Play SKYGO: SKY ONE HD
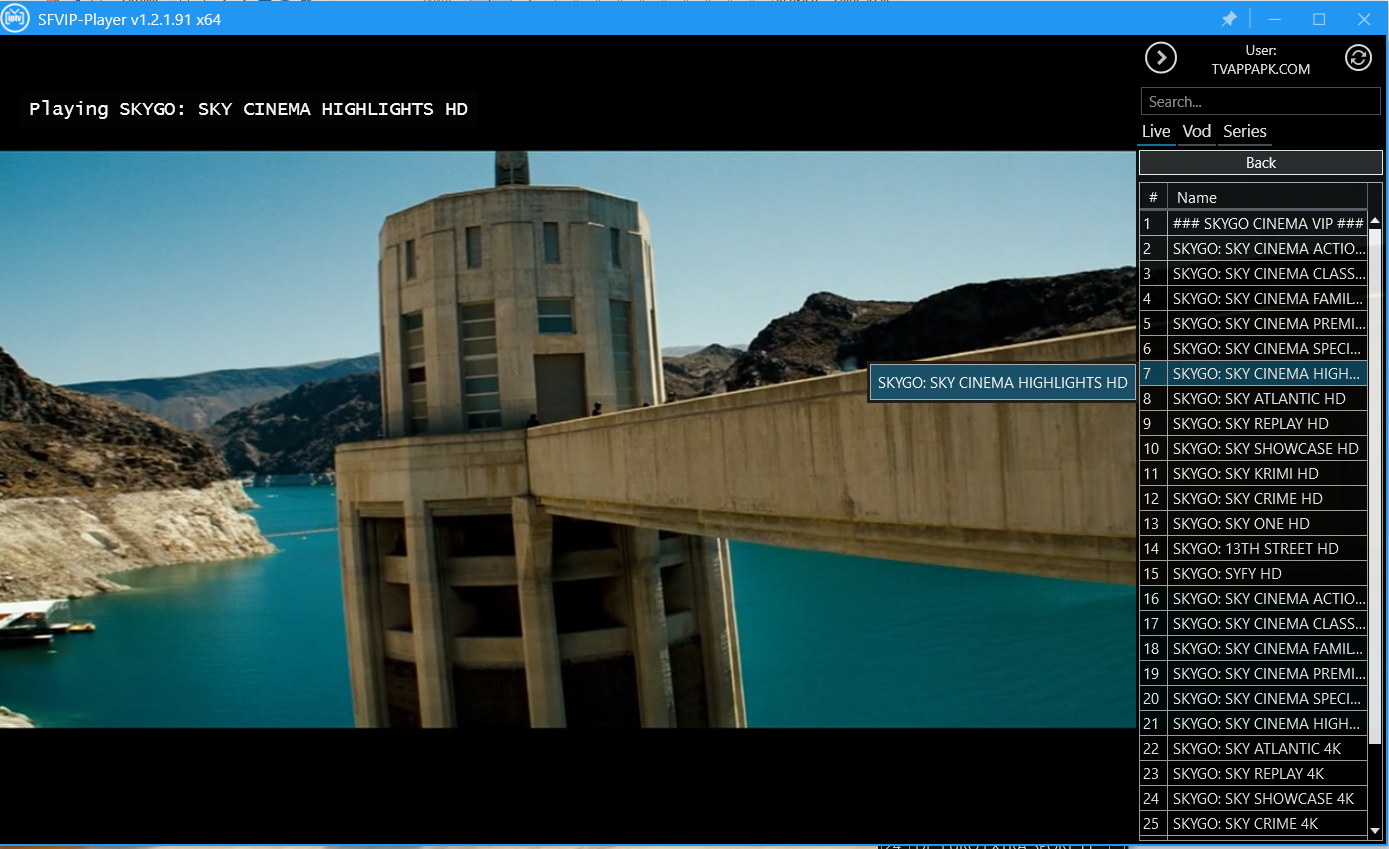Viewport: 1389px width, 849px height. pos(1253,523)
